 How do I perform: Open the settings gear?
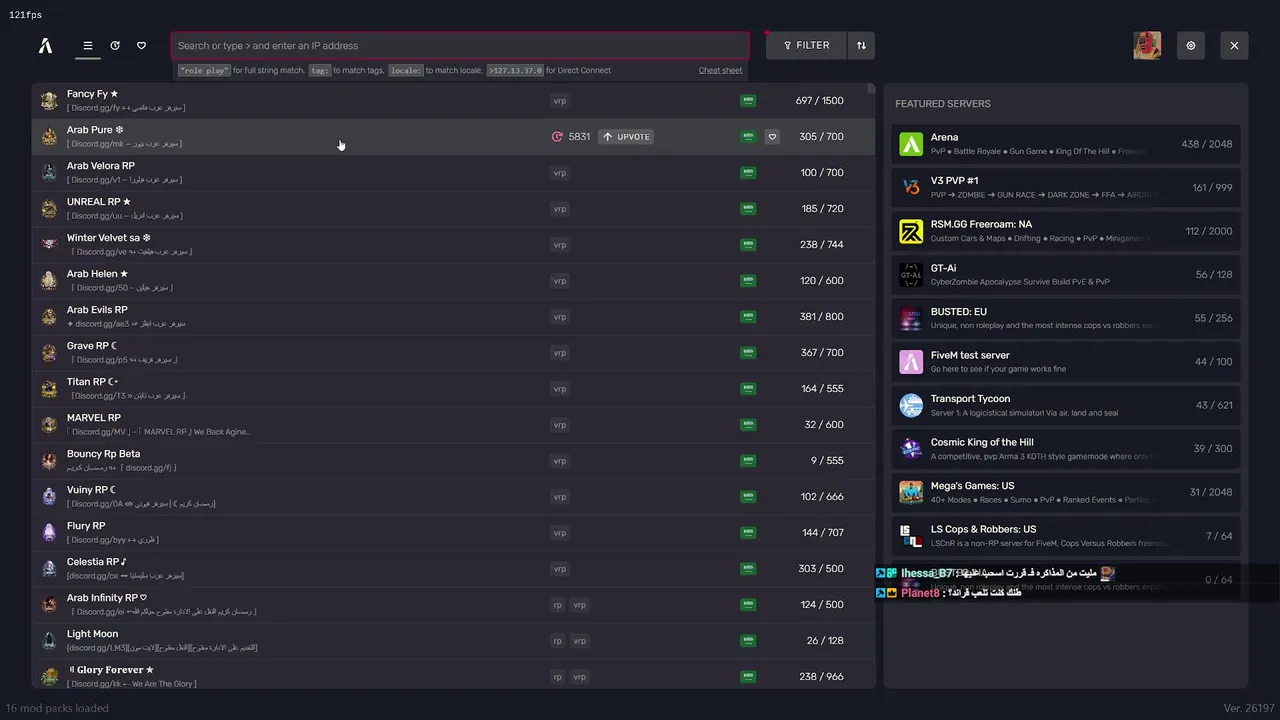(1191, 45)
